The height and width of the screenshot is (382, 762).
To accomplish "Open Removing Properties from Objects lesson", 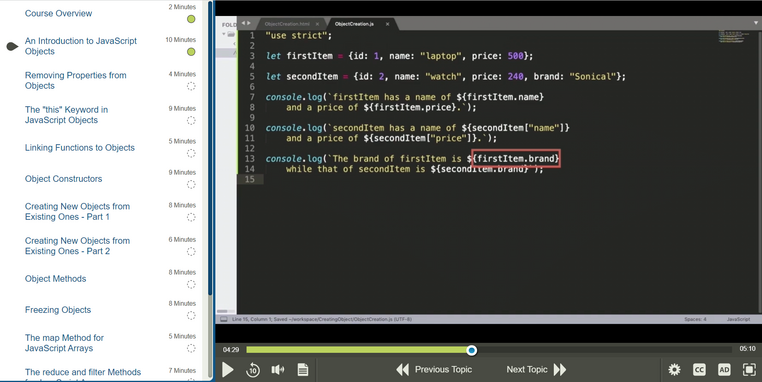I will [x=75, y=81].
